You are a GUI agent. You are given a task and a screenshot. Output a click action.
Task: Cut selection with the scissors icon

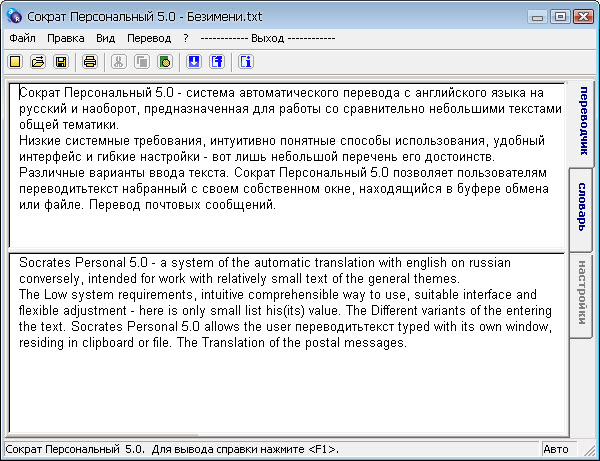pos(119,62)
